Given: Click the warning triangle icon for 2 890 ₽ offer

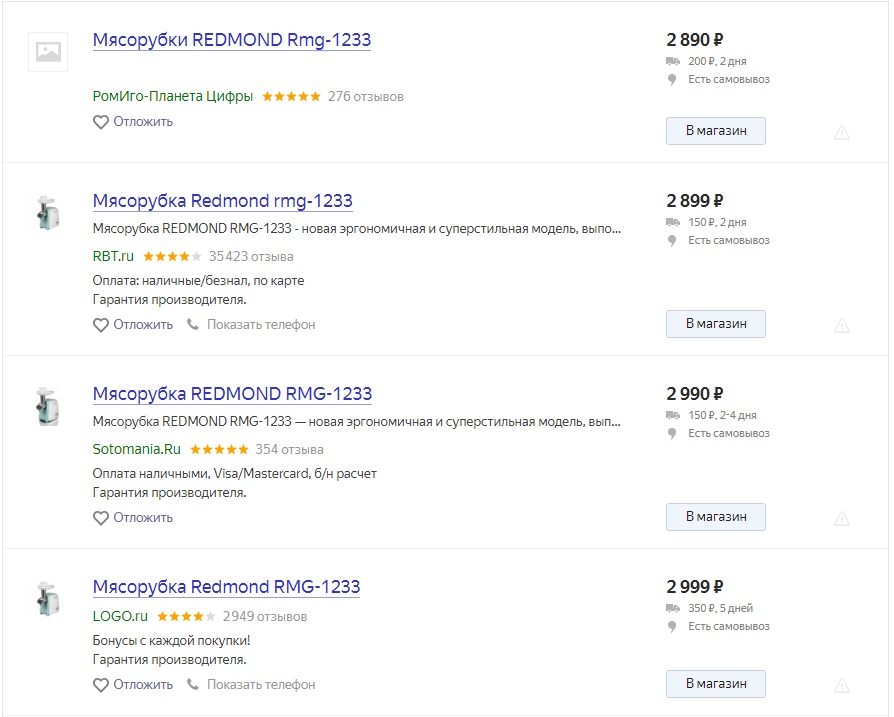Looking at the screenshot, I should coord(842,133).
